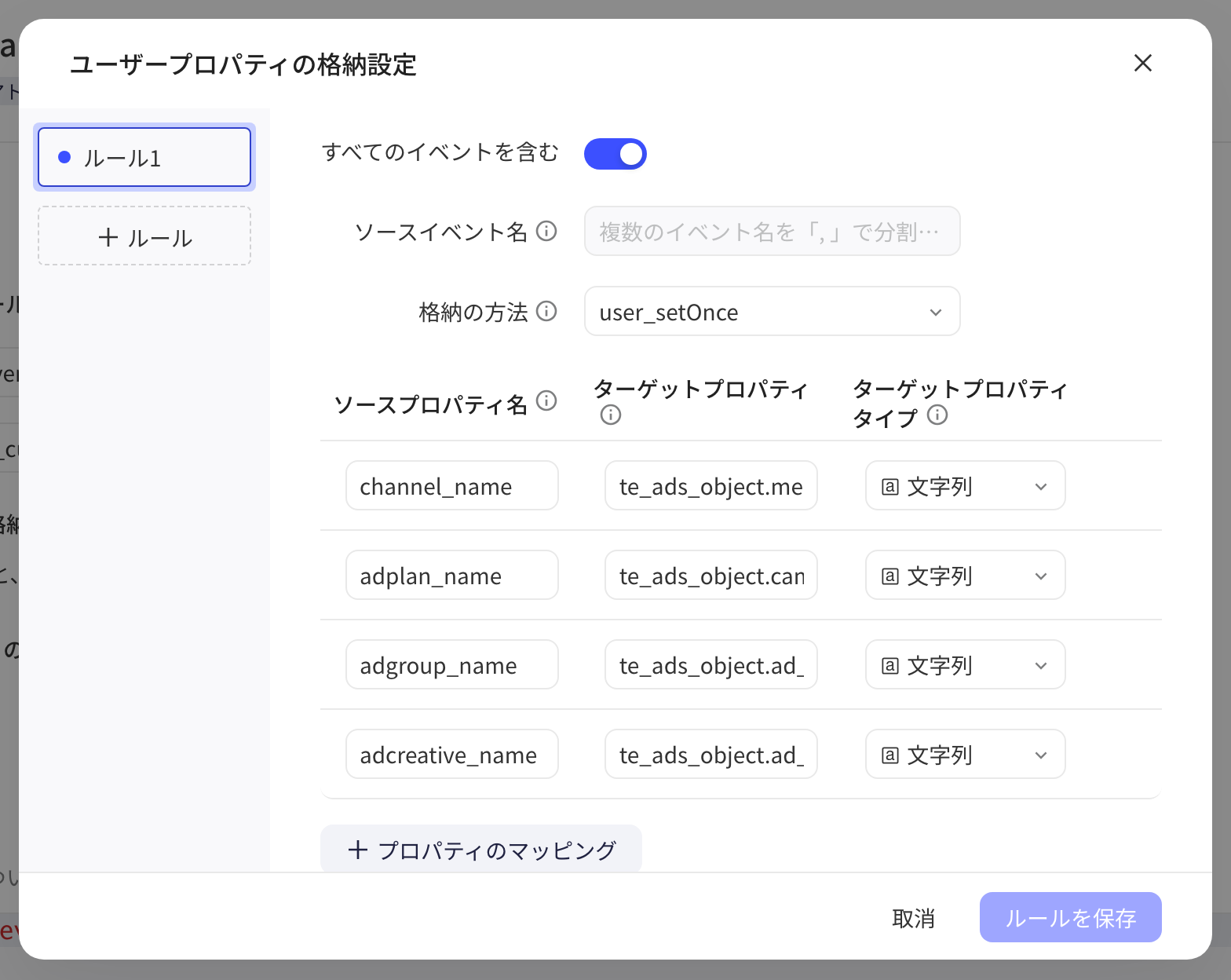Click target property field in adgroup_name row
Screen dimensions: 1231x980
(711, 664)
